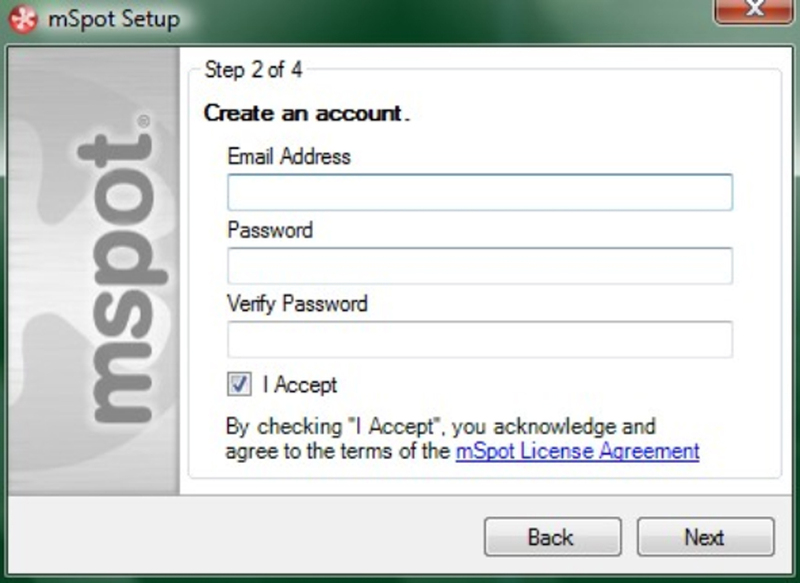The image size is (800, 583).
Task: Uncheck the I Accept checkbox
Action: point(239,384)
